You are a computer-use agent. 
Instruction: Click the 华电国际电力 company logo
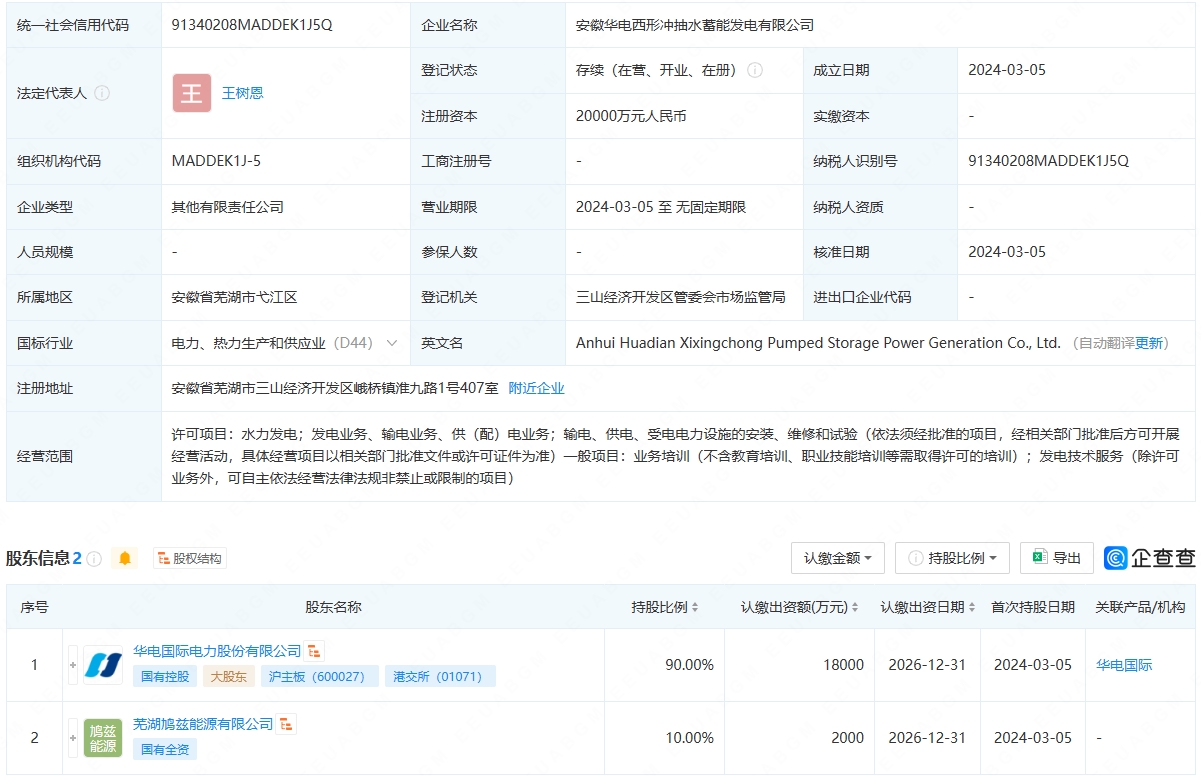pyautogui.click(x=103, y=665)
